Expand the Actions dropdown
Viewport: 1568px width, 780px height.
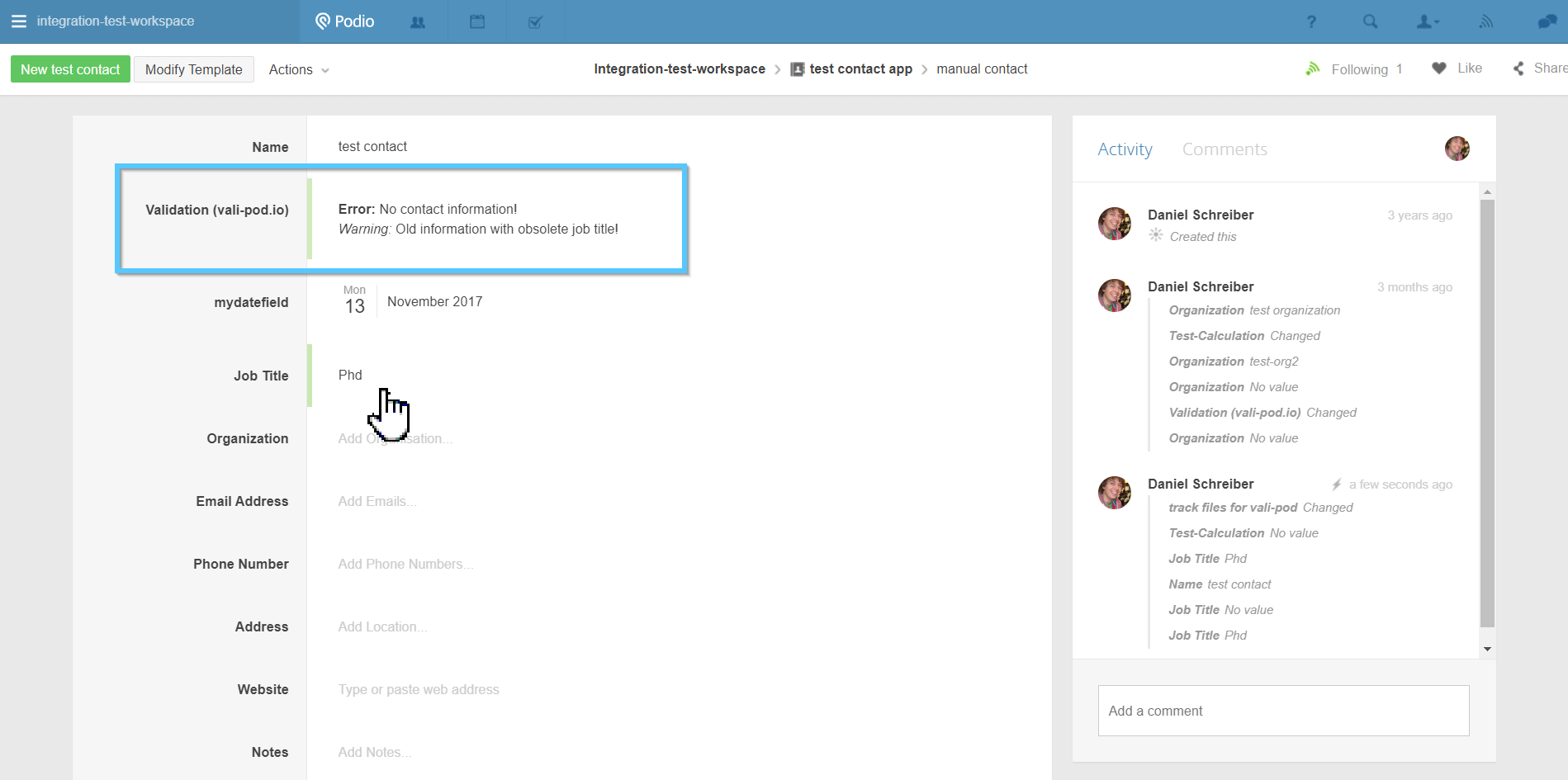tap(298, 70)
